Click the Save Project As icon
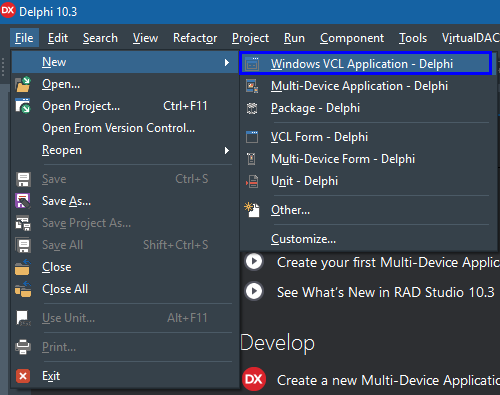The height and width of the screenshot is (395, 500). 23,223
